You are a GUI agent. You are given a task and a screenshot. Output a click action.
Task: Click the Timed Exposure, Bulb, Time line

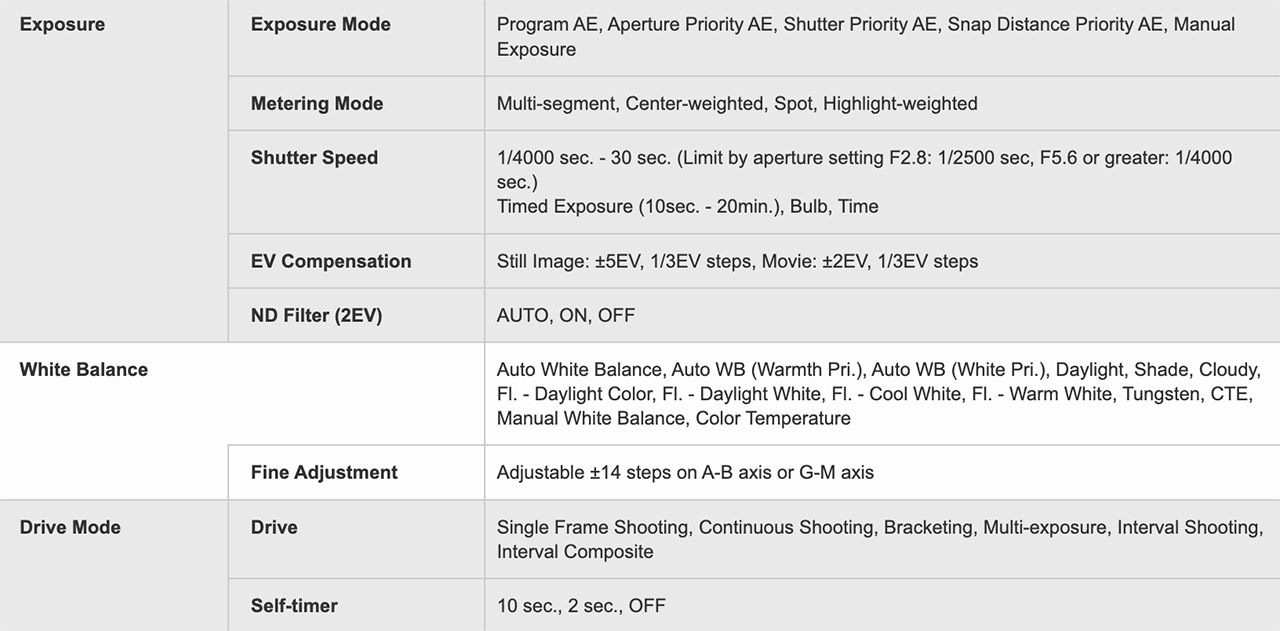[687, 207]
